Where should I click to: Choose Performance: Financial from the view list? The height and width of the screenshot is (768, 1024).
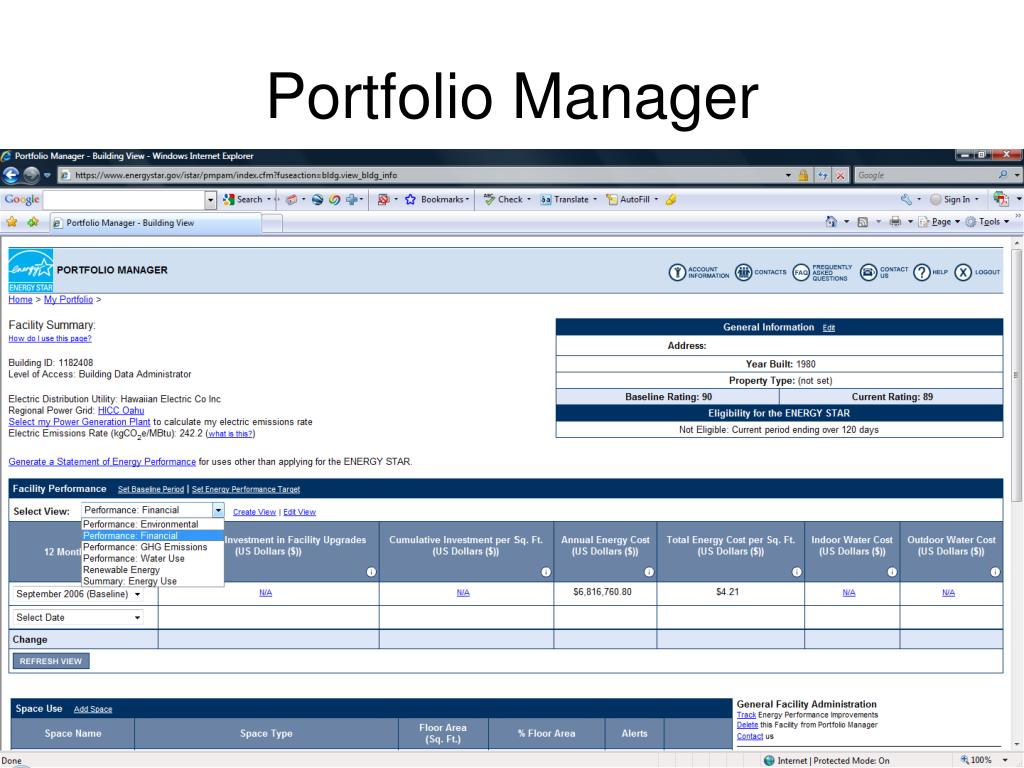click(153, 536)
